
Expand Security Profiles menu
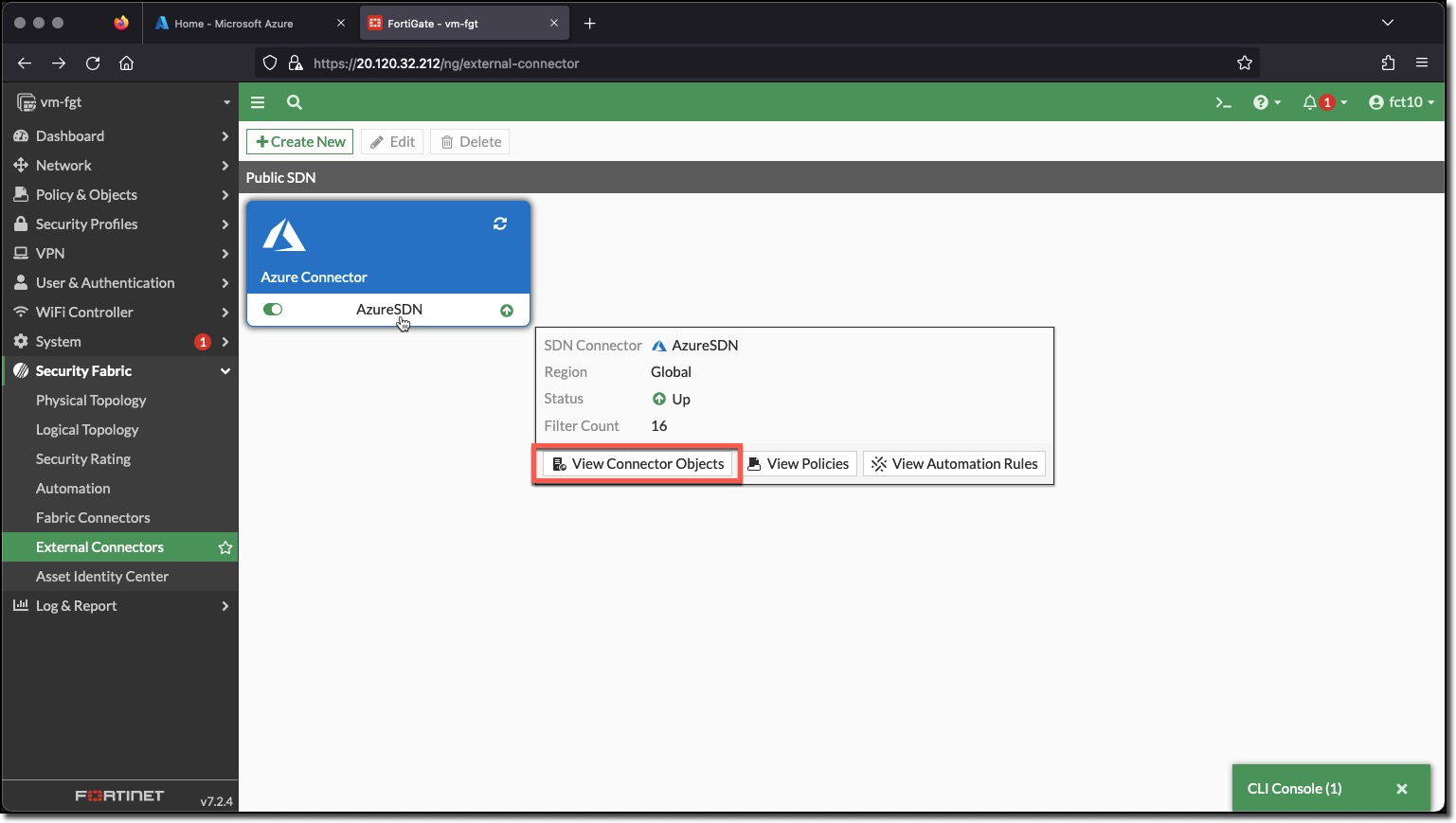tap(120, 224)
